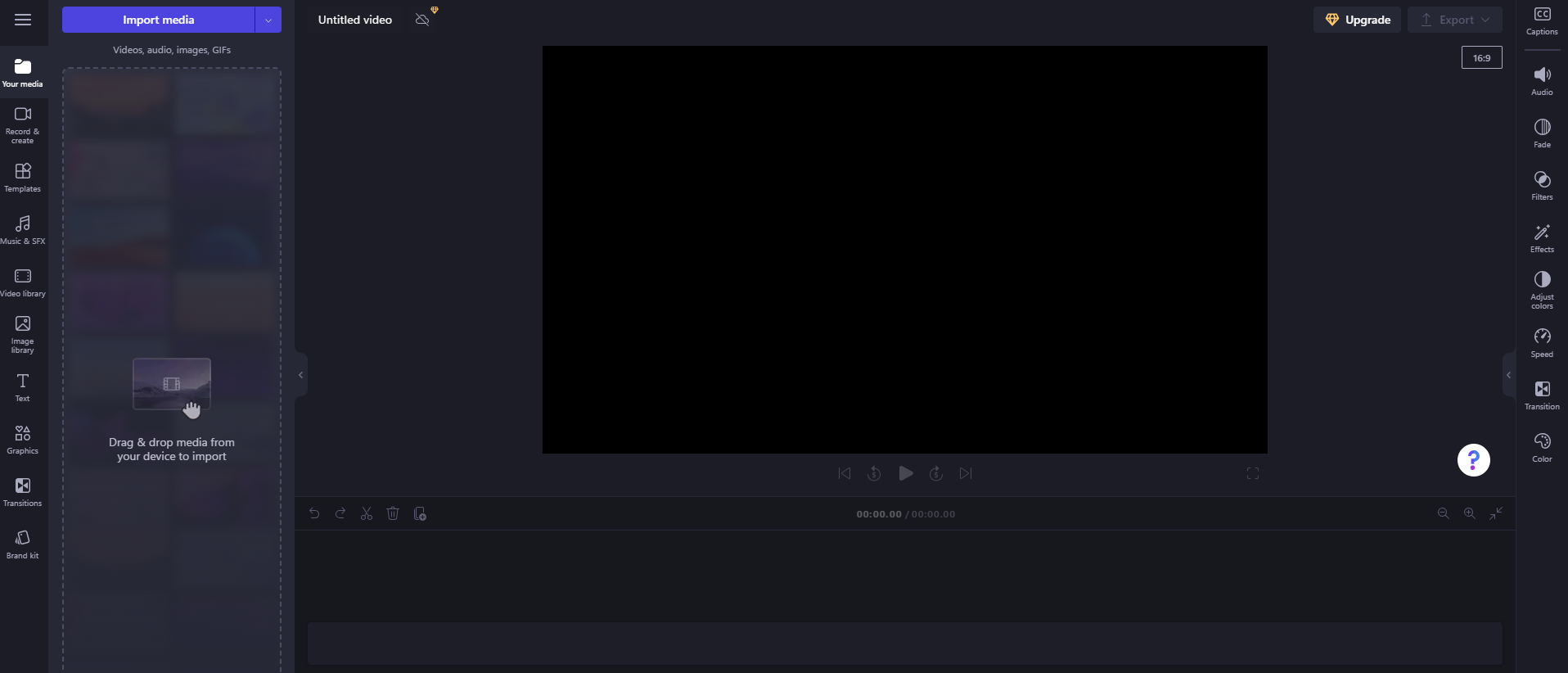
Task: Duplicate the selected clip
Action: pyautogui.click(x=420, y=513)
